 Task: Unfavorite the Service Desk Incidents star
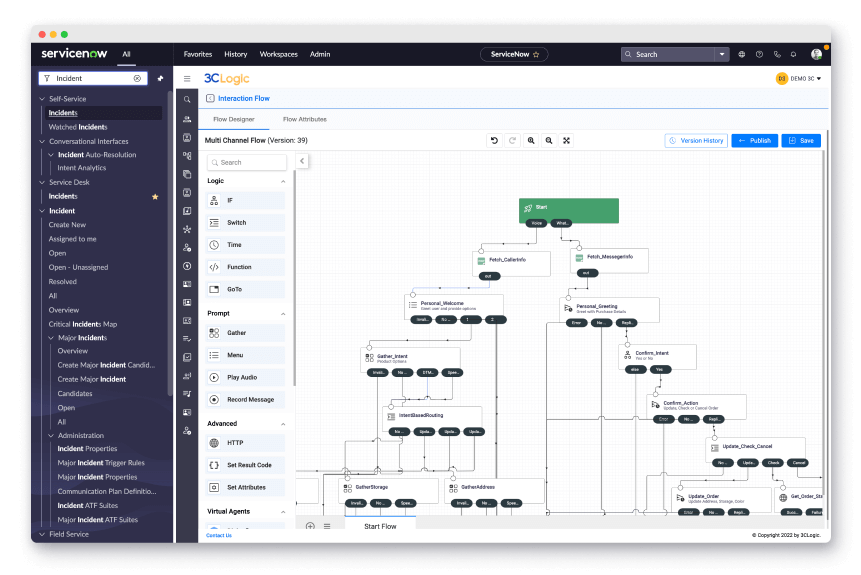155,197
